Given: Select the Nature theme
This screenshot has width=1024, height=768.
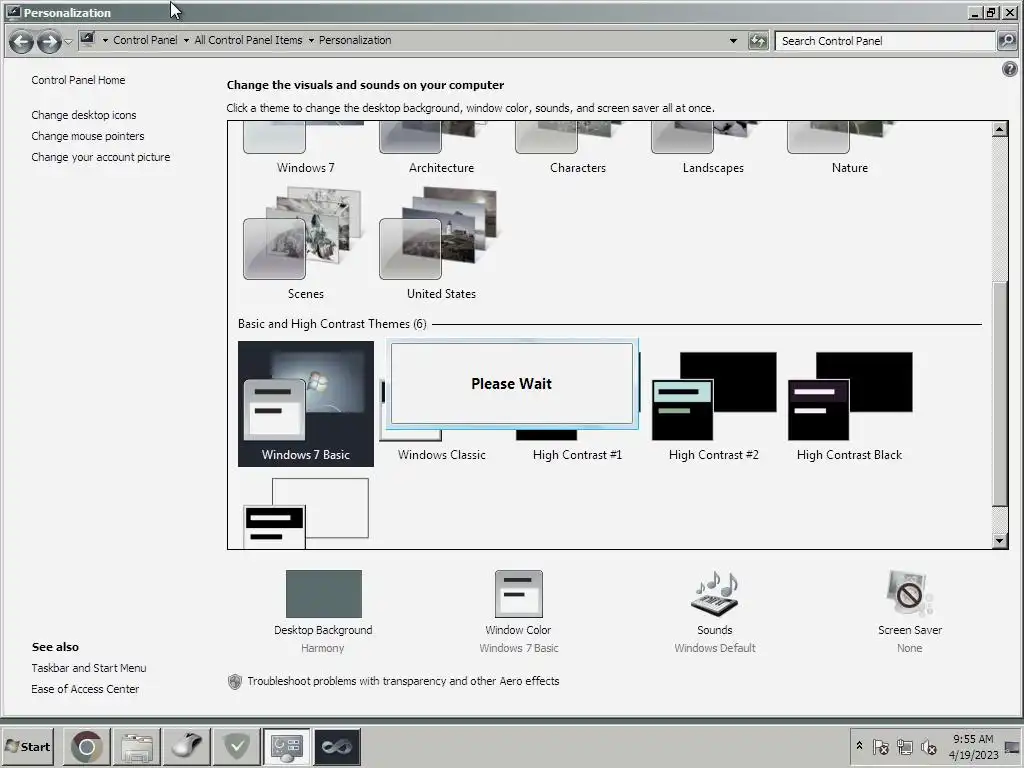Looking at the screenshot, I should (x=849, y=150).
